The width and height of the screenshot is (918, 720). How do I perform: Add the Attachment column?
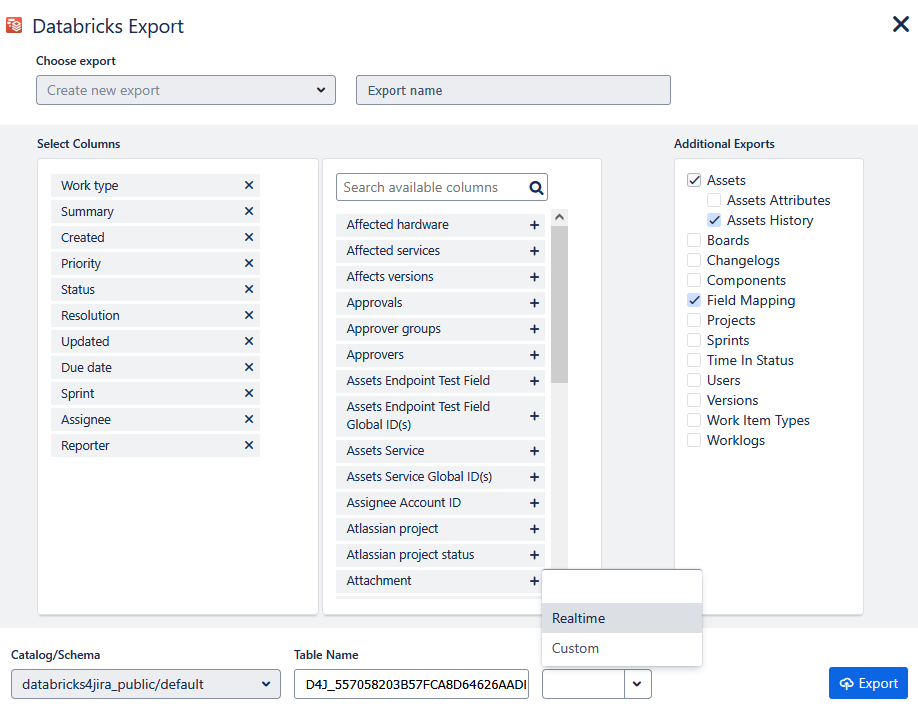[x=534, y=581]
